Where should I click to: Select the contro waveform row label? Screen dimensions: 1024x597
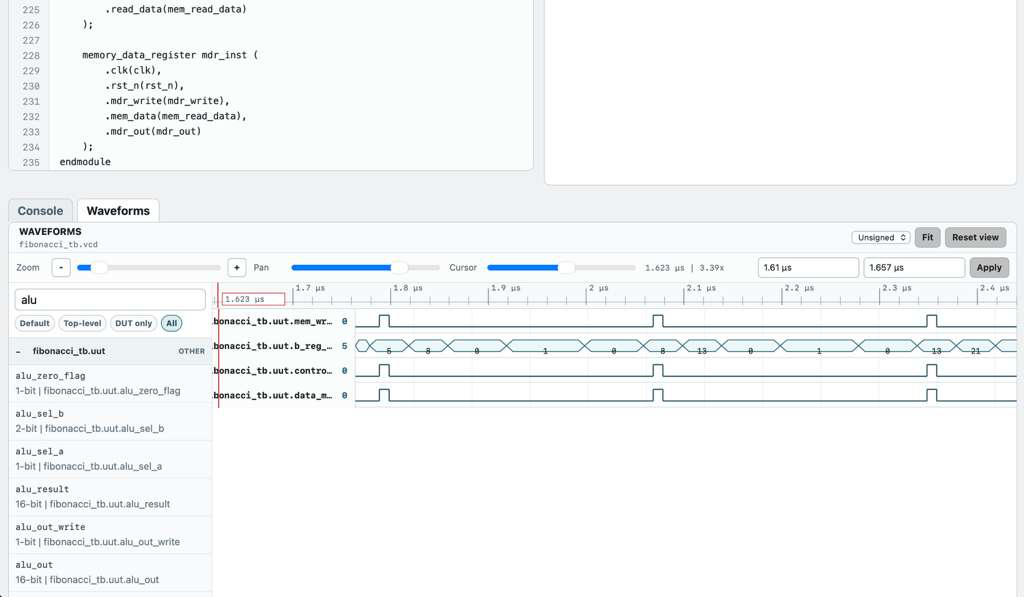(x=273, y=371)
